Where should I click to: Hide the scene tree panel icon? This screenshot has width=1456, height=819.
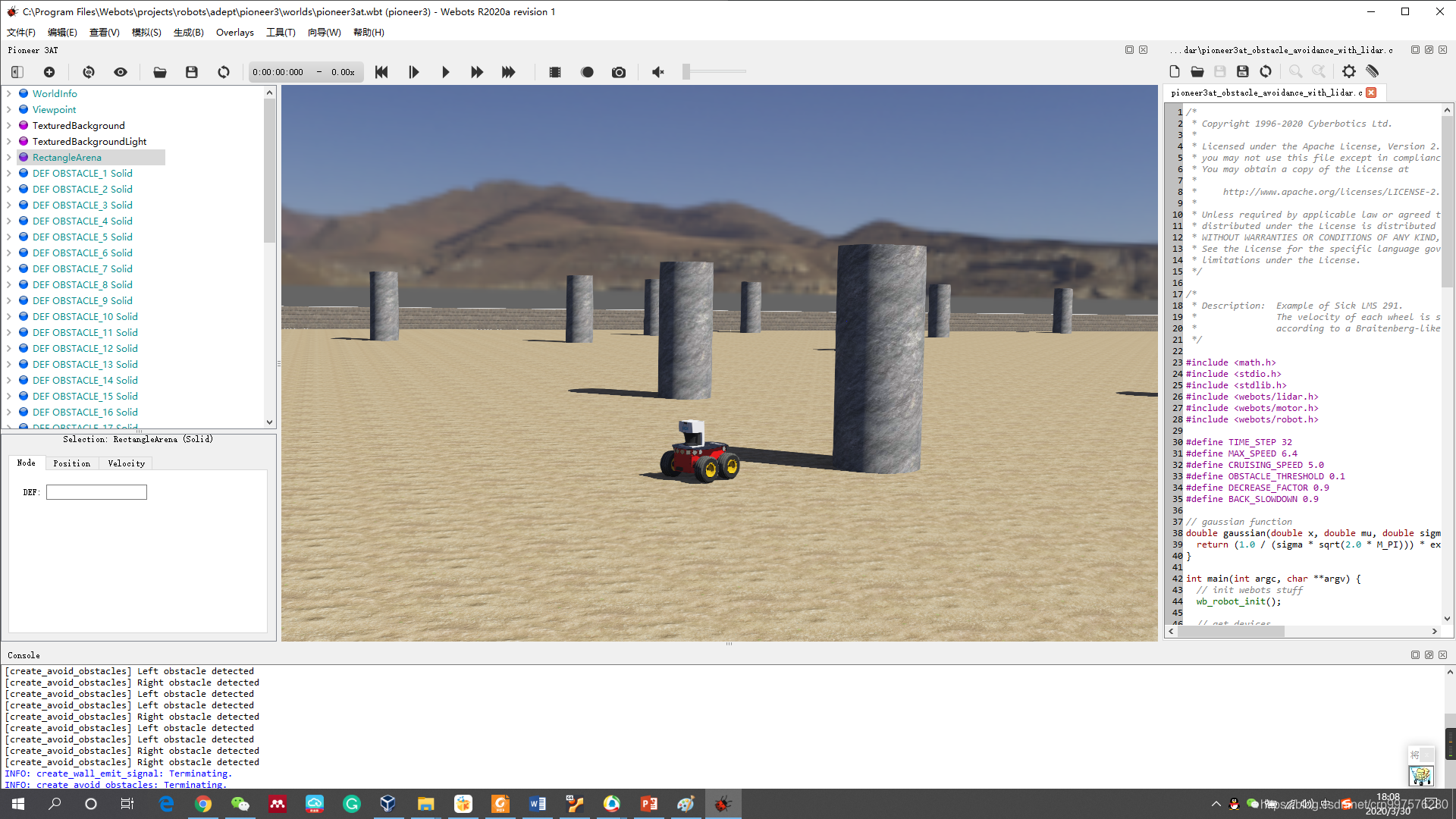[x=17, y=72]
